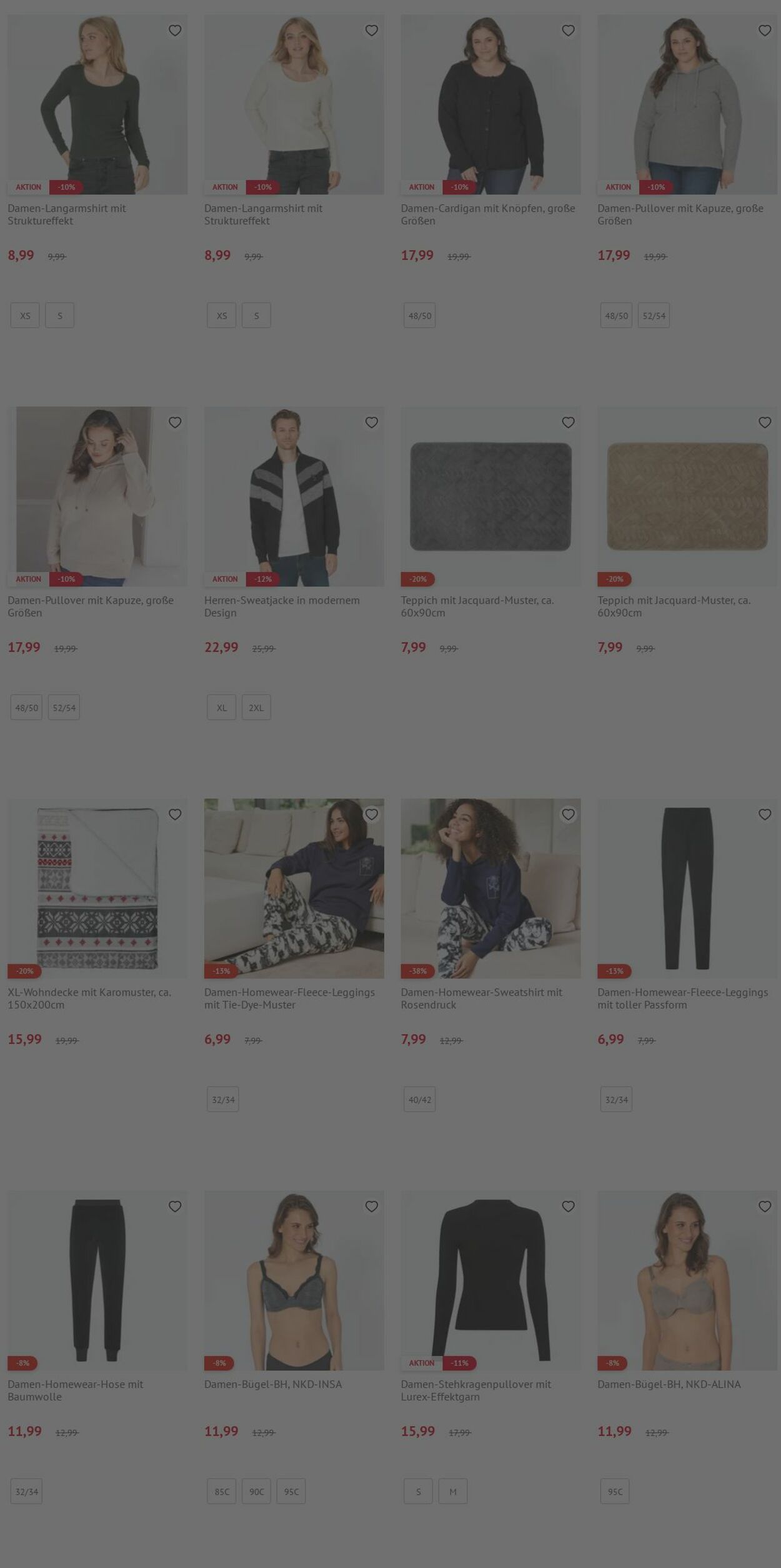Choose size 90C for NKD-INSA bra
Image resolution: width=781 pixels, height=1568 pixels.
coord(256,1491)
